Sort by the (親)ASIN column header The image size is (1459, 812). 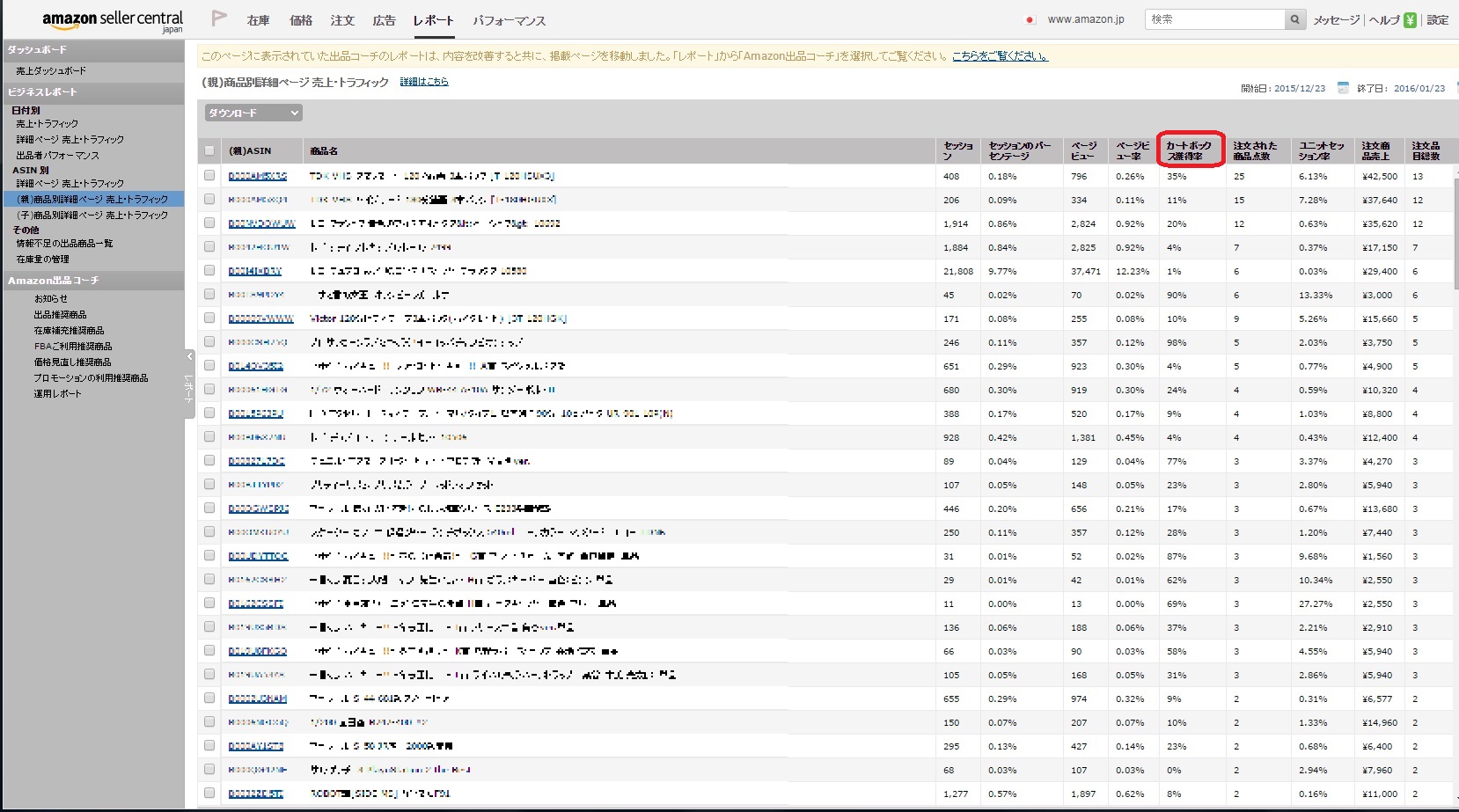[261, 150]
